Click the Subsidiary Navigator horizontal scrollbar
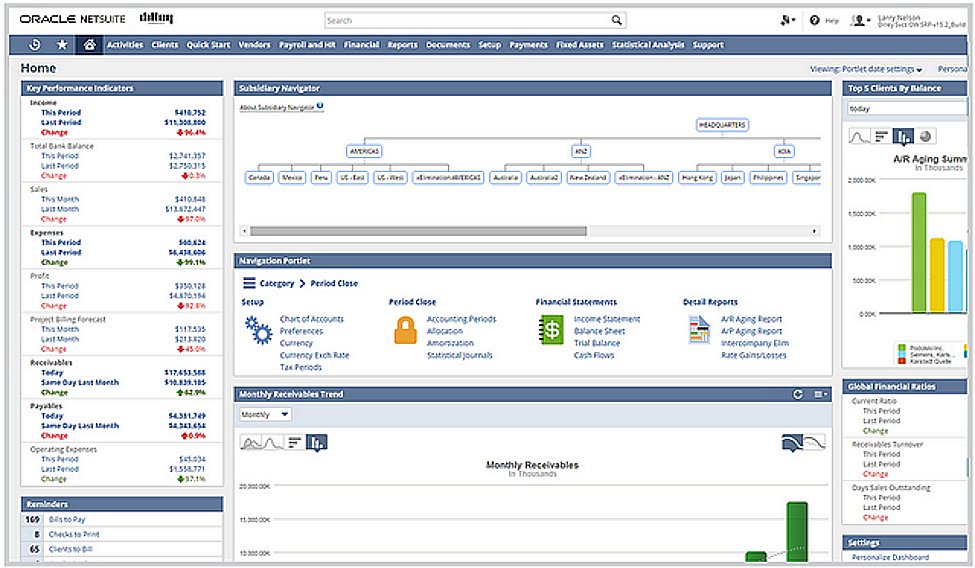 [420, 231]
